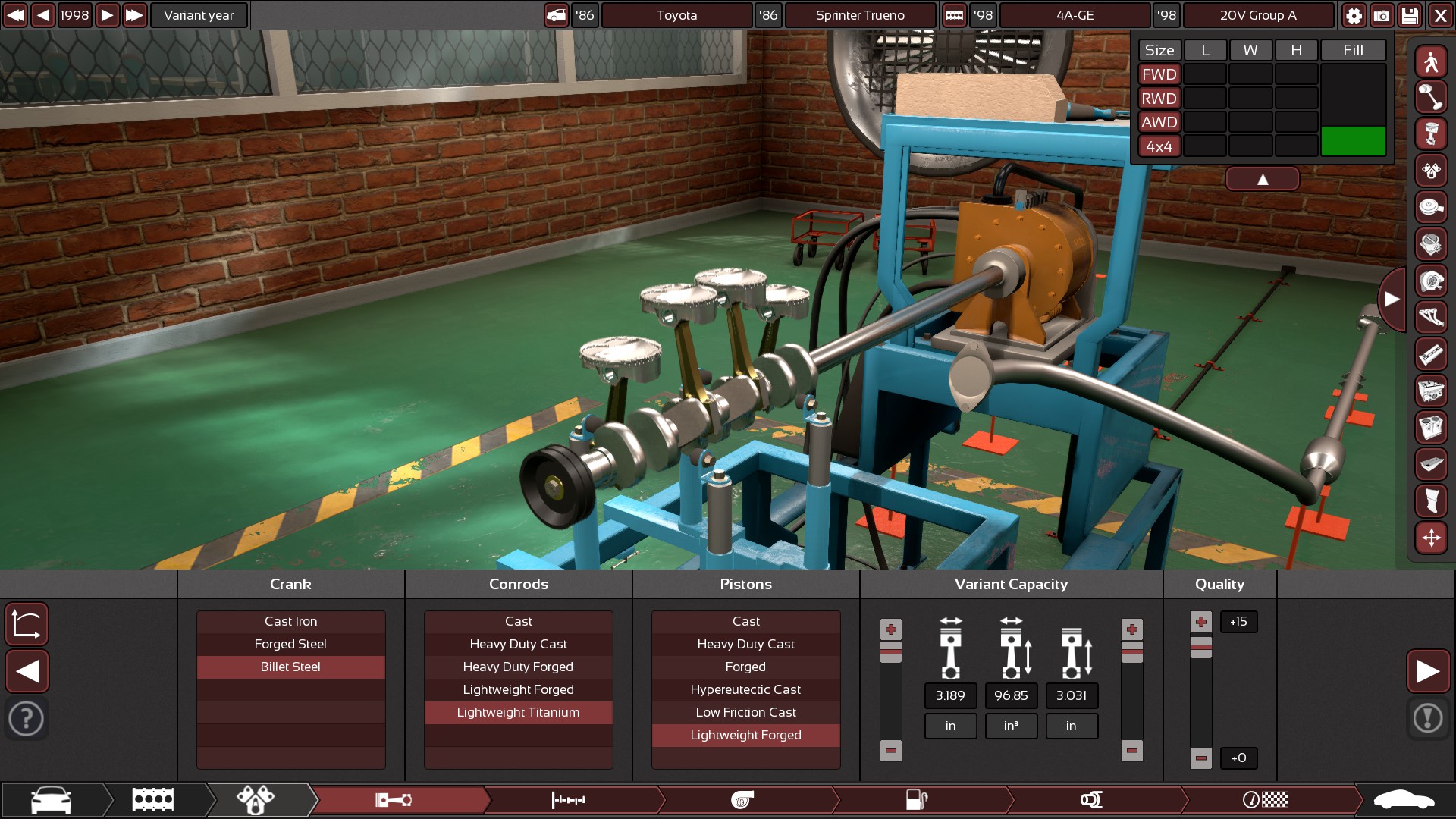1456x819 pixels.
Task: Select Forged Steel crank option
Action: coord(290,644)
